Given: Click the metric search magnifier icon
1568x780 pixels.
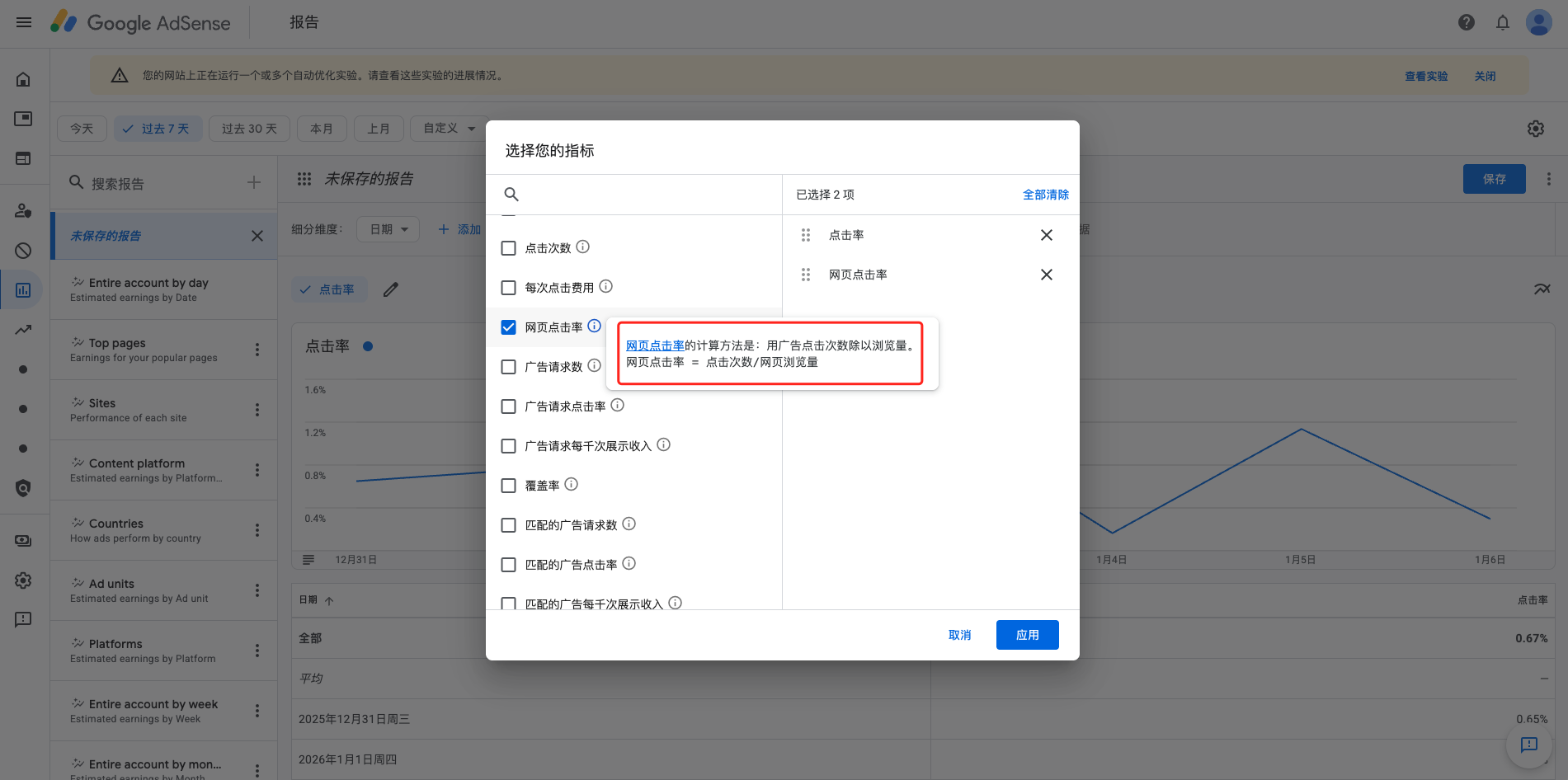Looking at the screenshot, I should pyautogui.click(x=511, y=195).
